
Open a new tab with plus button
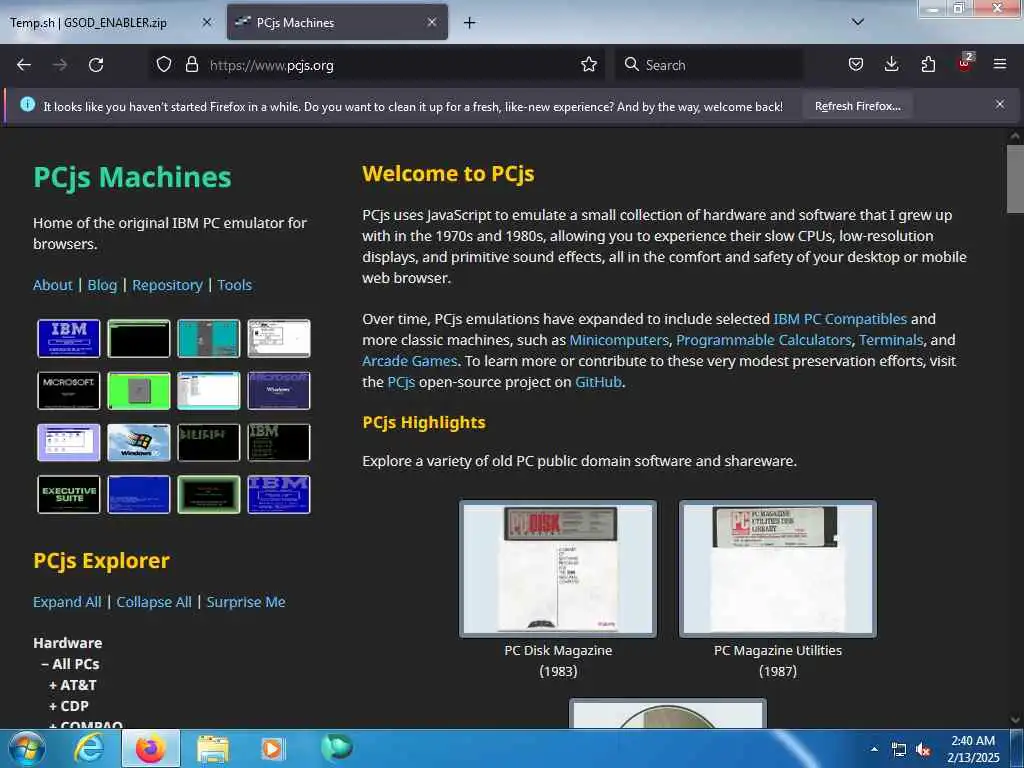point(470,23)
